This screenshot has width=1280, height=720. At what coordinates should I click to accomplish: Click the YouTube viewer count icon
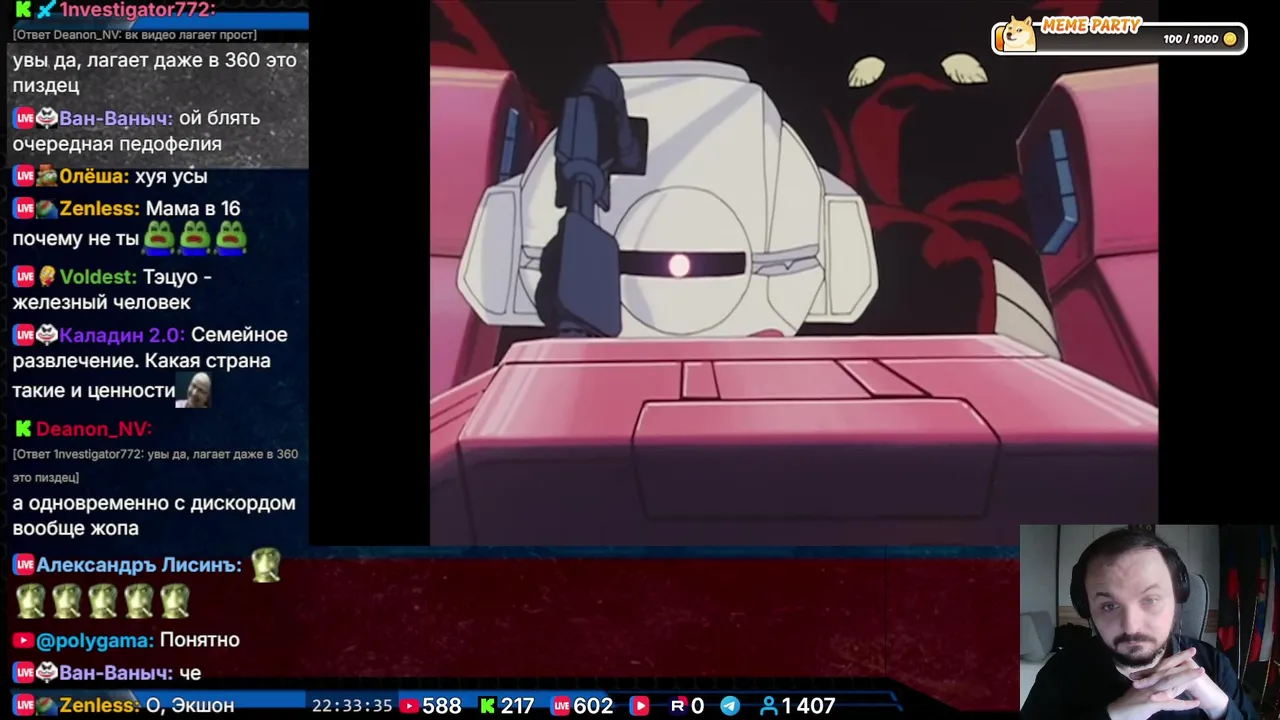point(409,706)
